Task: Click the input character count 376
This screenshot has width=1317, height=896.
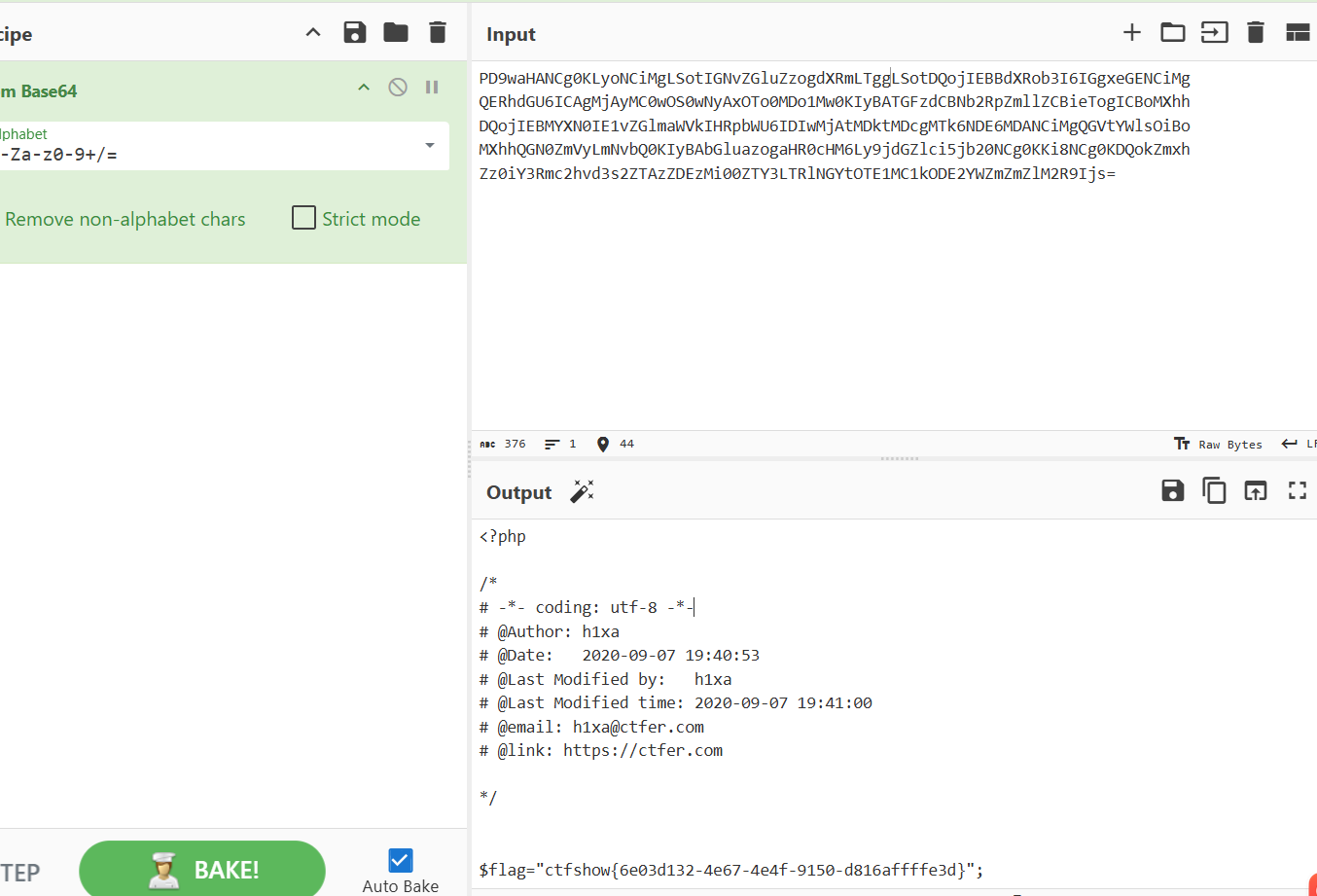Action: click(503, 444)
